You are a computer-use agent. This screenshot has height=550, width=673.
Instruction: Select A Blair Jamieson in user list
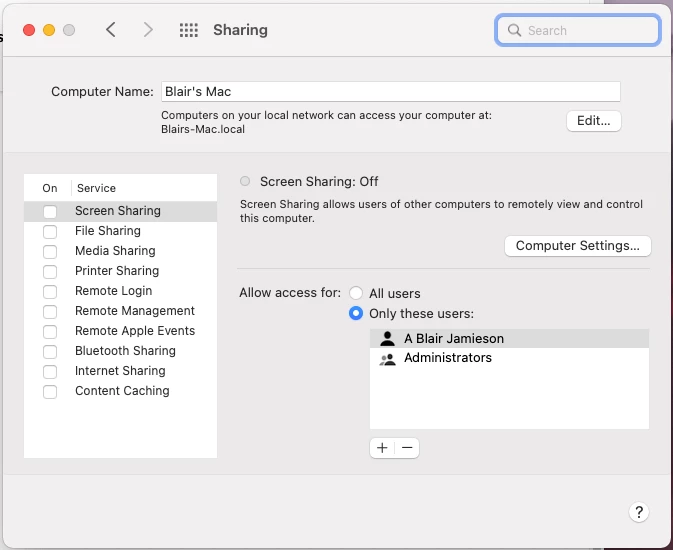(x=509, y=338)
